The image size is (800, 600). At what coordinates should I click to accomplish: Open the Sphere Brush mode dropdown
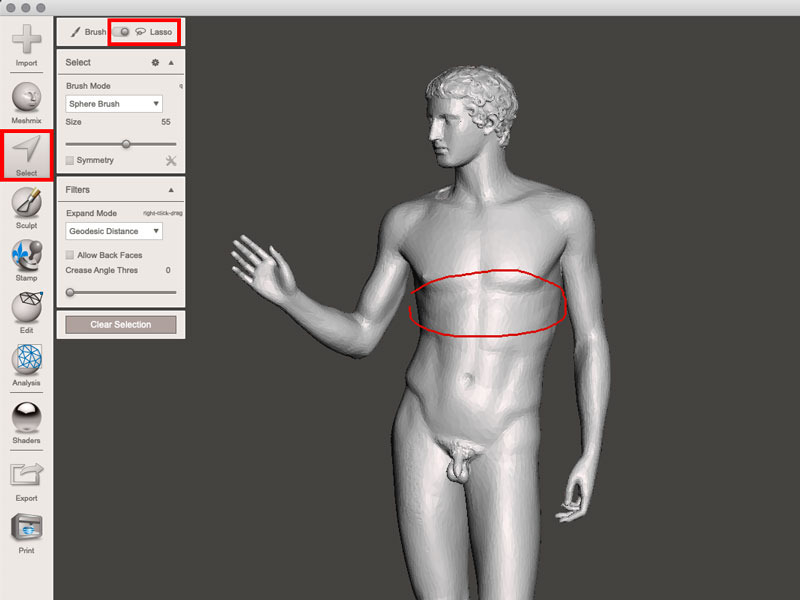tap(114, 104)
